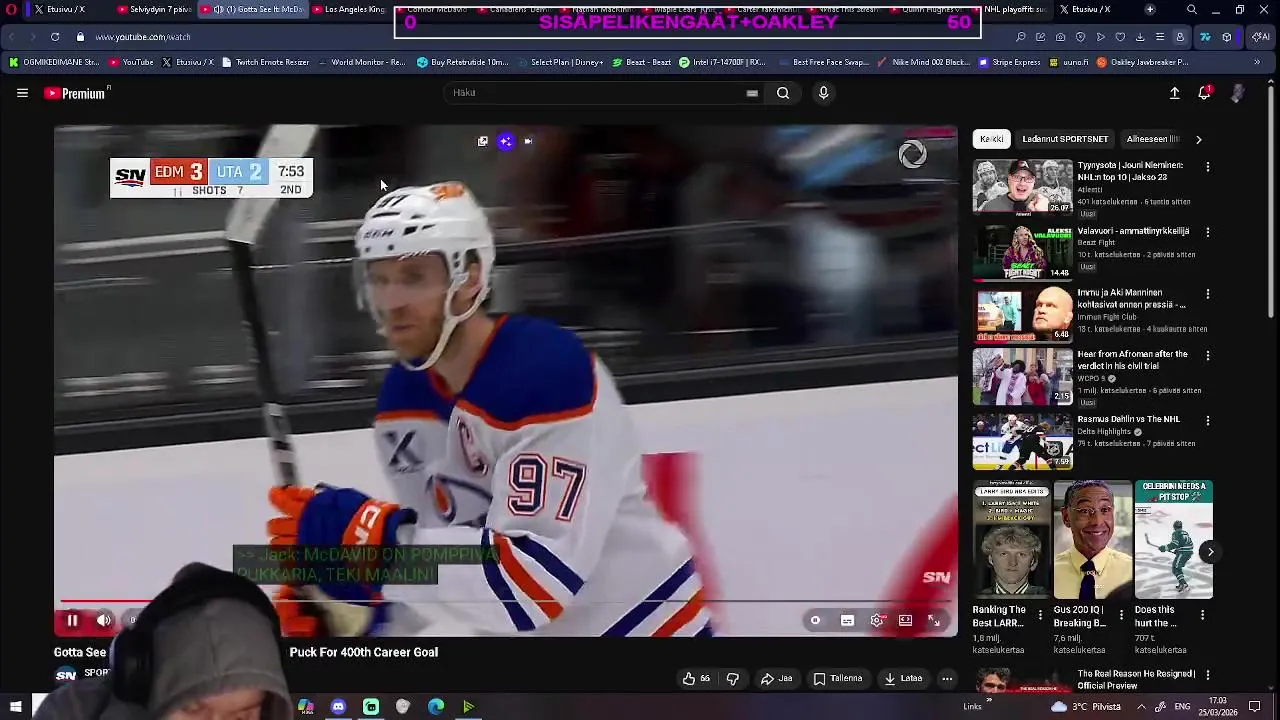The height and width of the screenshot is (720, 1280).
Task: Open the YouTube hamburger guide menu
Action: click(x=22, y=93)
